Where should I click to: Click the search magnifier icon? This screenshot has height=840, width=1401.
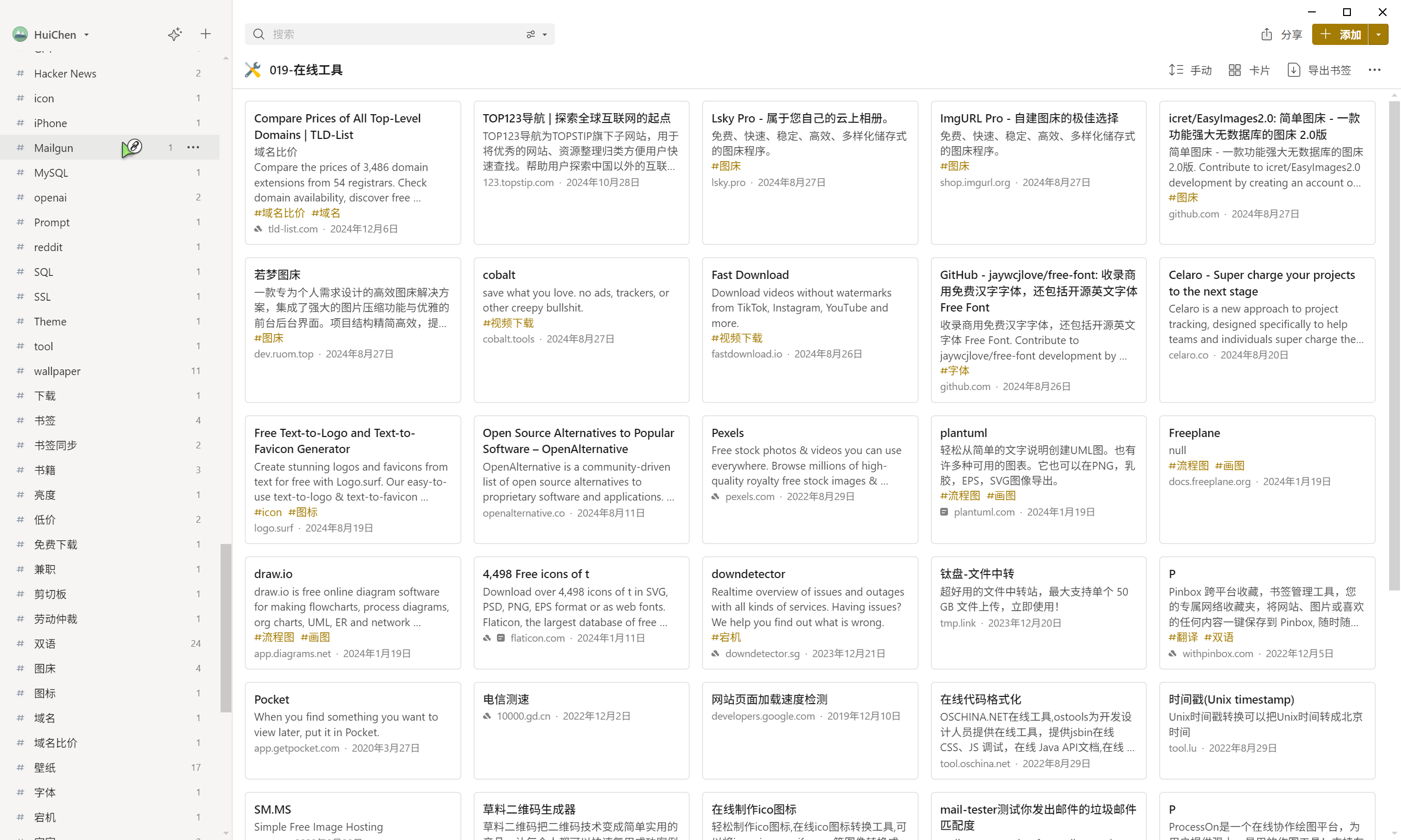click(x=259, y=34)
